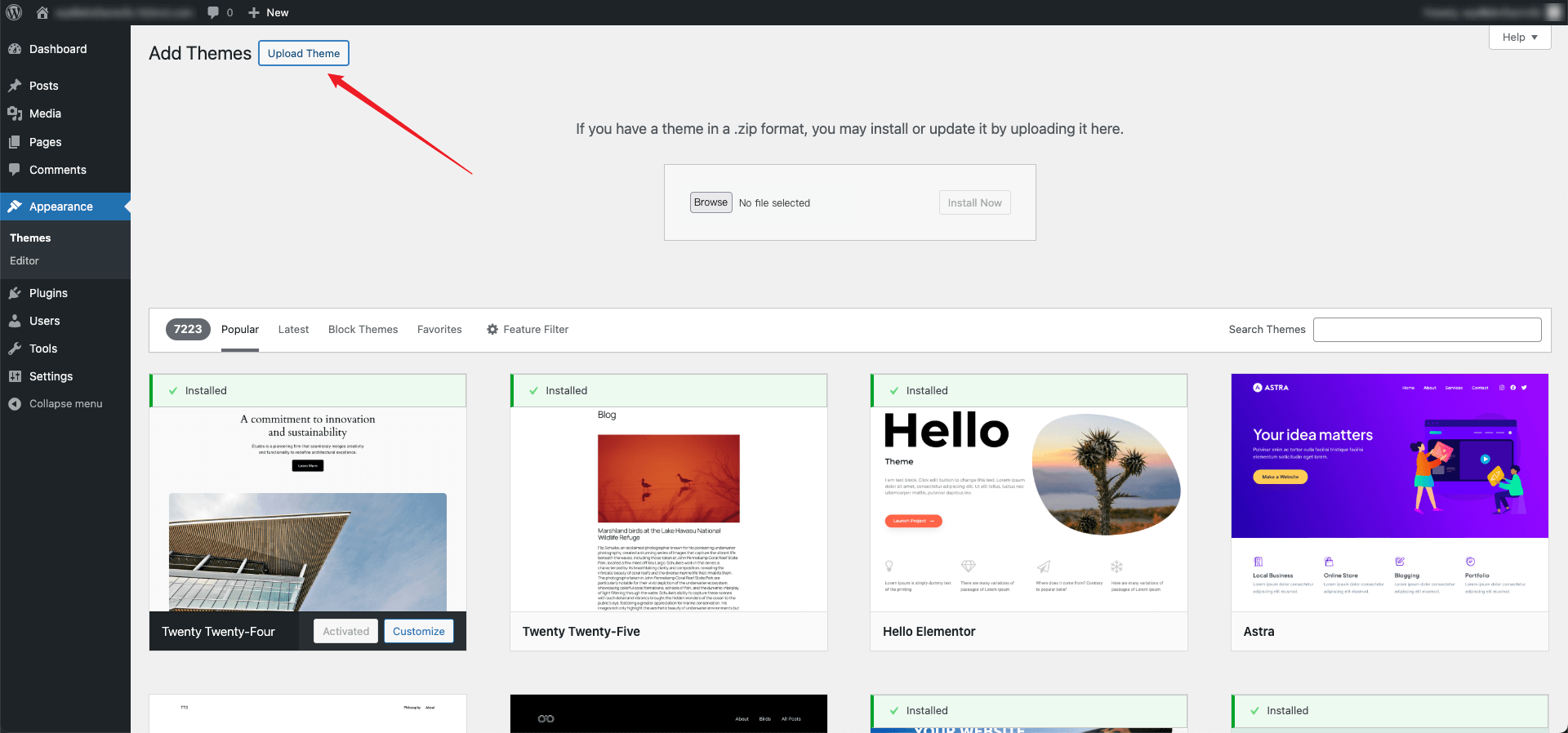The width and height of the screenshot is (1568, 733).
Task: Focus the Search Themes input field
Action: pos(1427,330)
